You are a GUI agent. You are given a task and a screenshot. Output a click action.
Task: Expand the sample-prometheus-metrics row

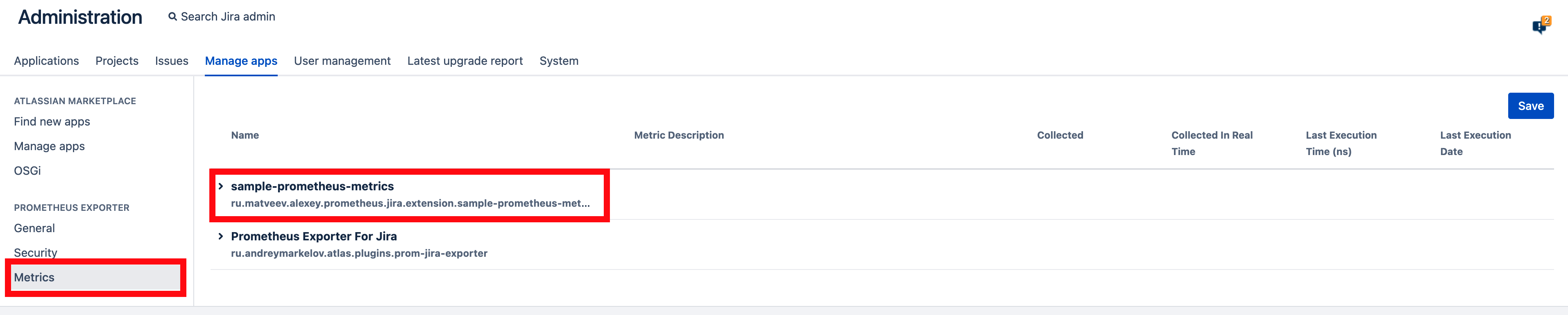tap(221, 187)
